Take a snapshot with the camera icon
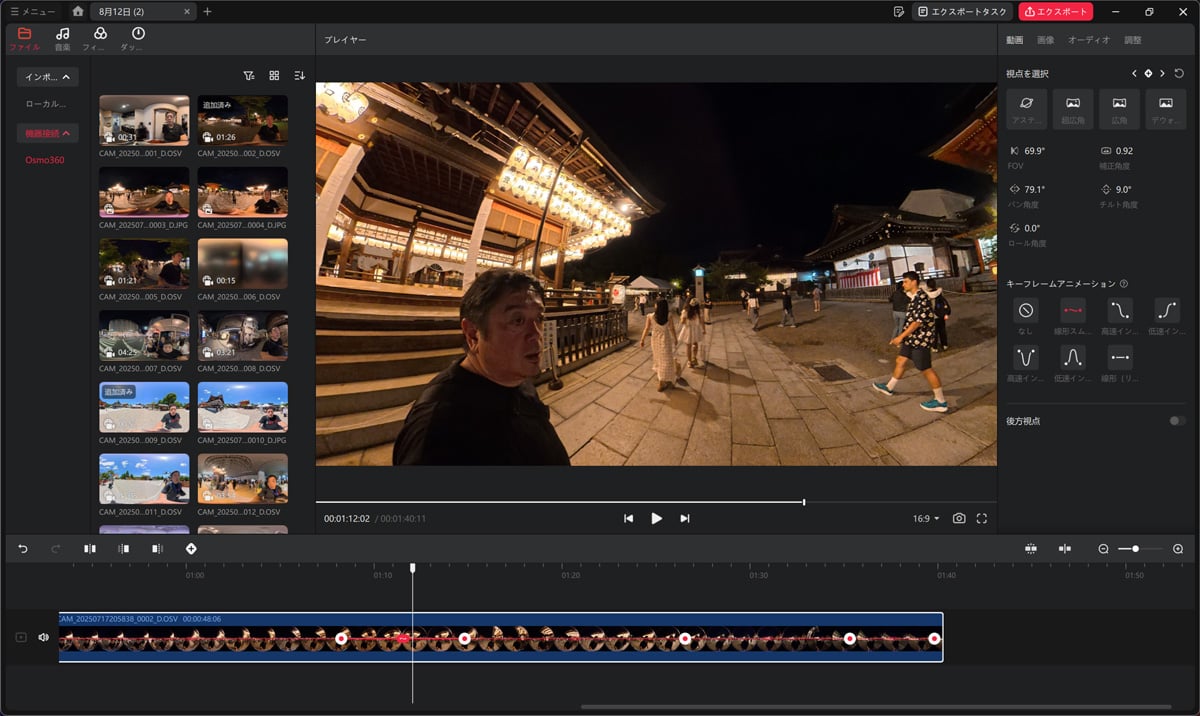The image size is (1200, 716). click(959, 518)
